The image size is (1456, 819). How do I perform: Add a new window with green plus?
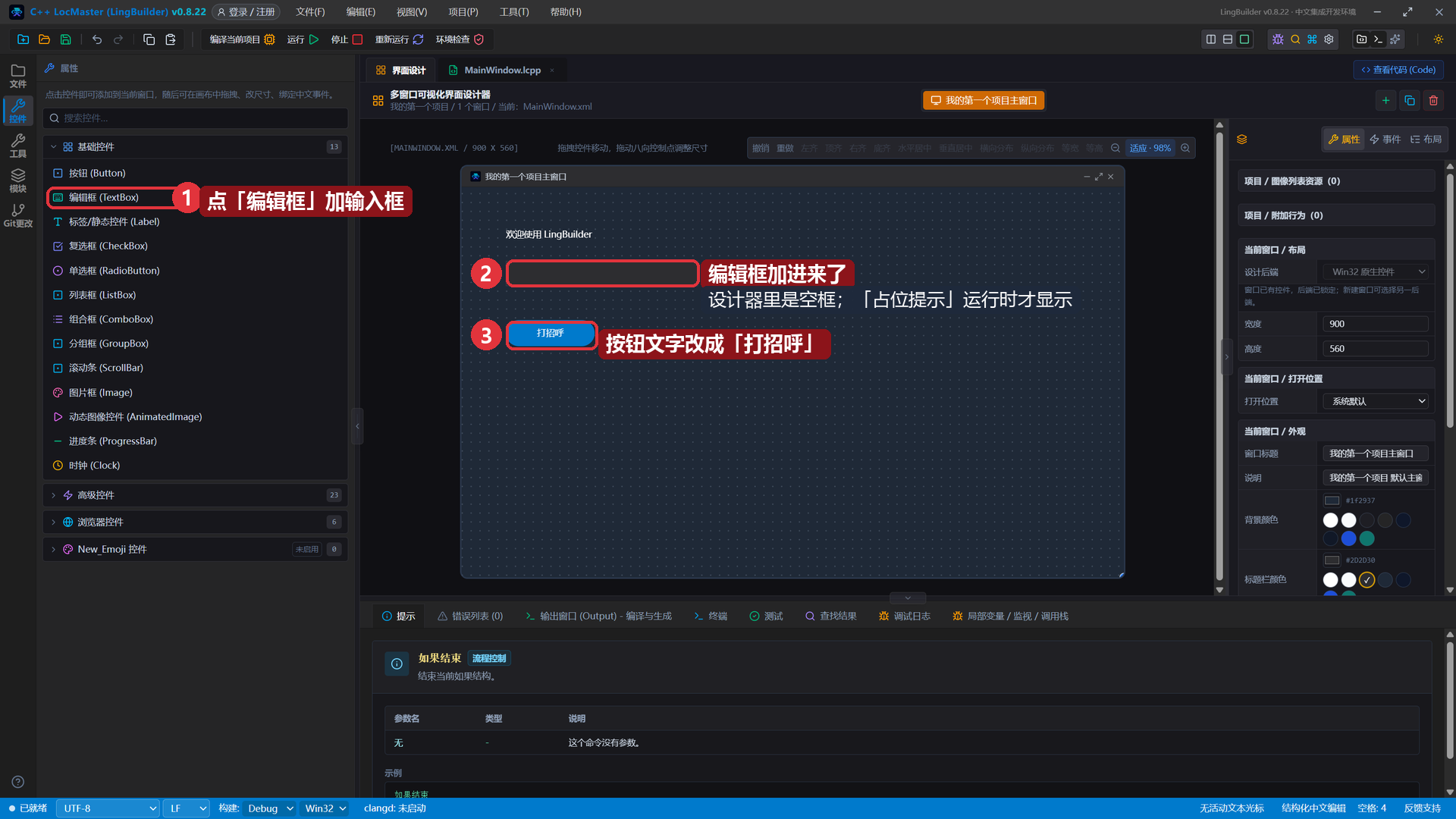(x=1385, y=100)
